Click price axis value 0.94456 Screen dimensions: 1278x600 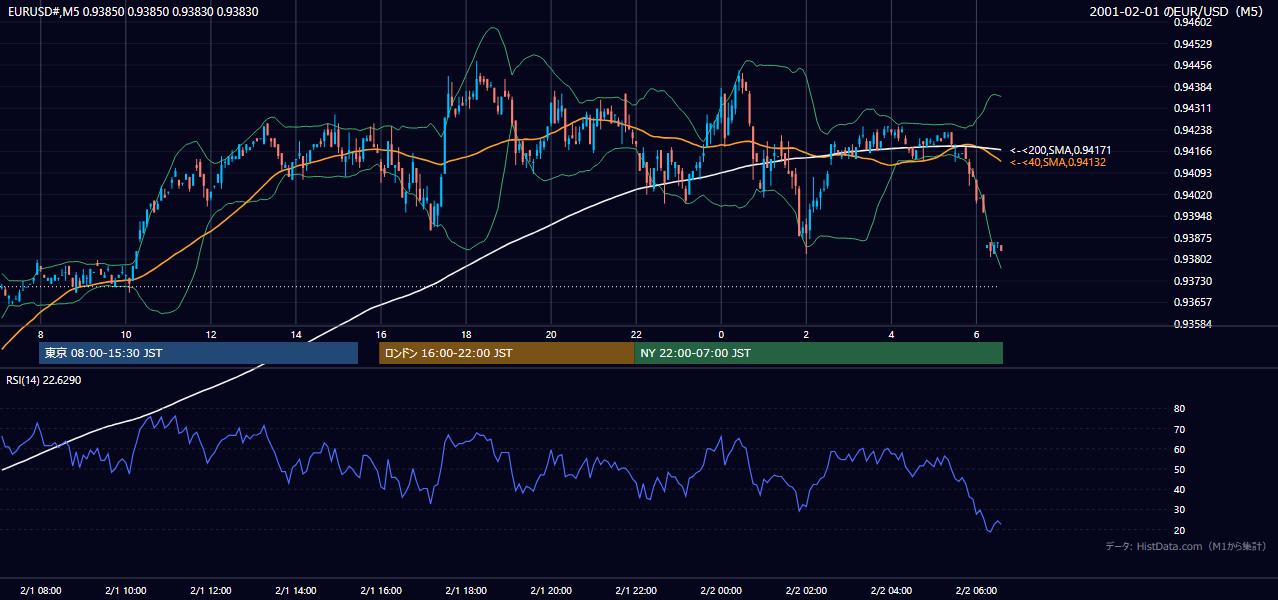click(x=1193, y=65)
